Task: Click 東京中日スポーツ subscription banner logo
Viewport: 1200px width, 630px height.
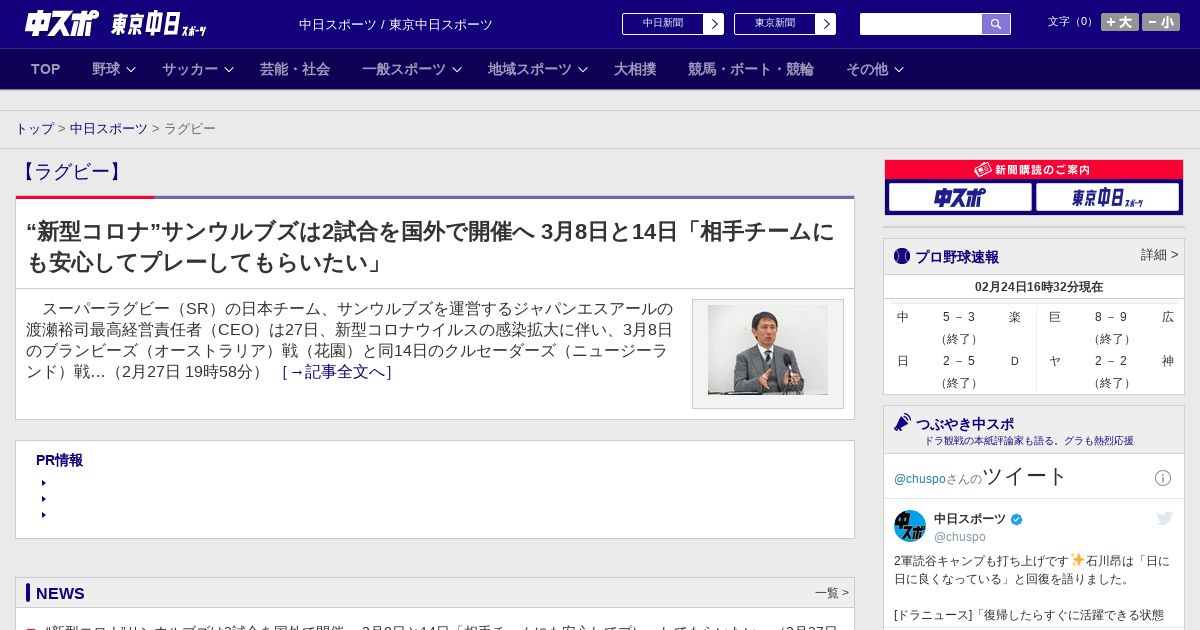Action: [1108, 197]
